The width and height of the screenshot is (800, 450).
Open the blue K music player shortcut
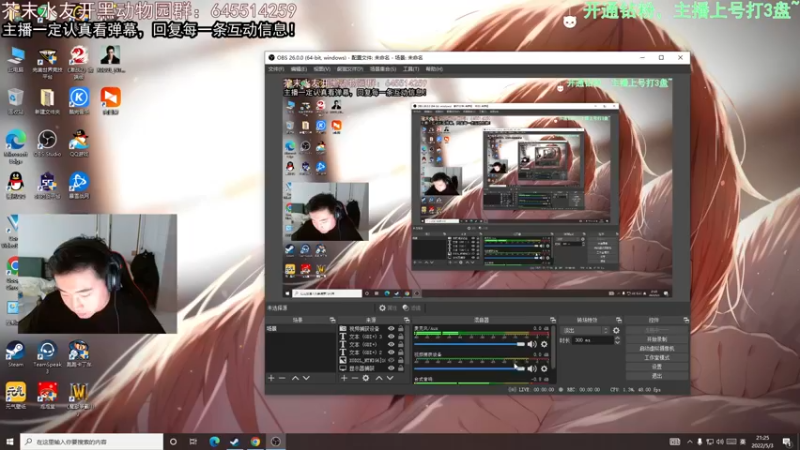pyautogui.click(x=79, y=101)
